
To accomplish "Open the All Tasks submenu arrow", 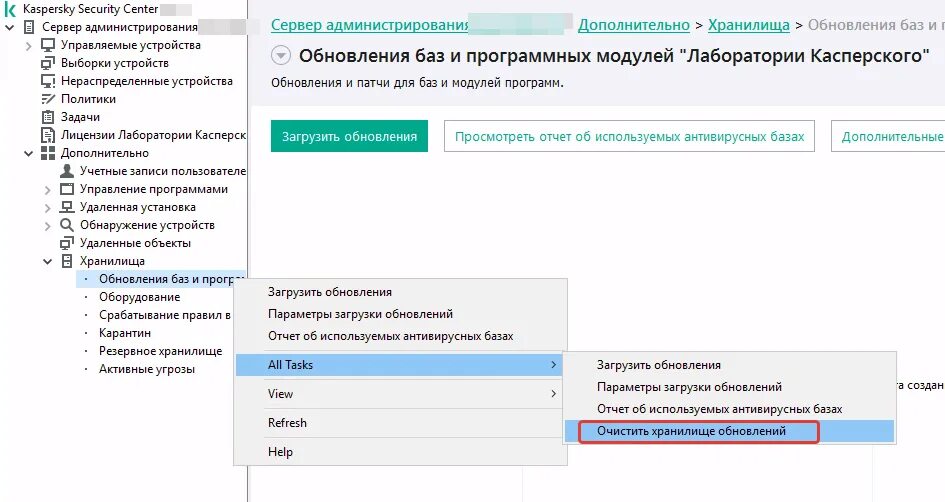I will point(553,365).
